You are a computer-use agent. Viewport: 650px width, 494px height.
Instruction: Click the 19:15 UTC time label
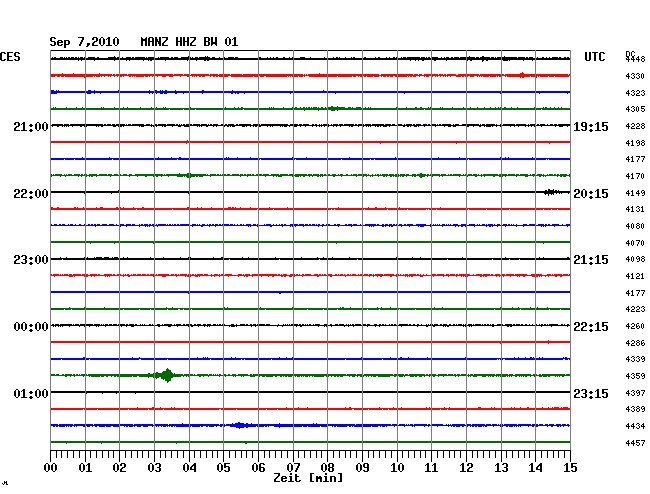point(591,126)
